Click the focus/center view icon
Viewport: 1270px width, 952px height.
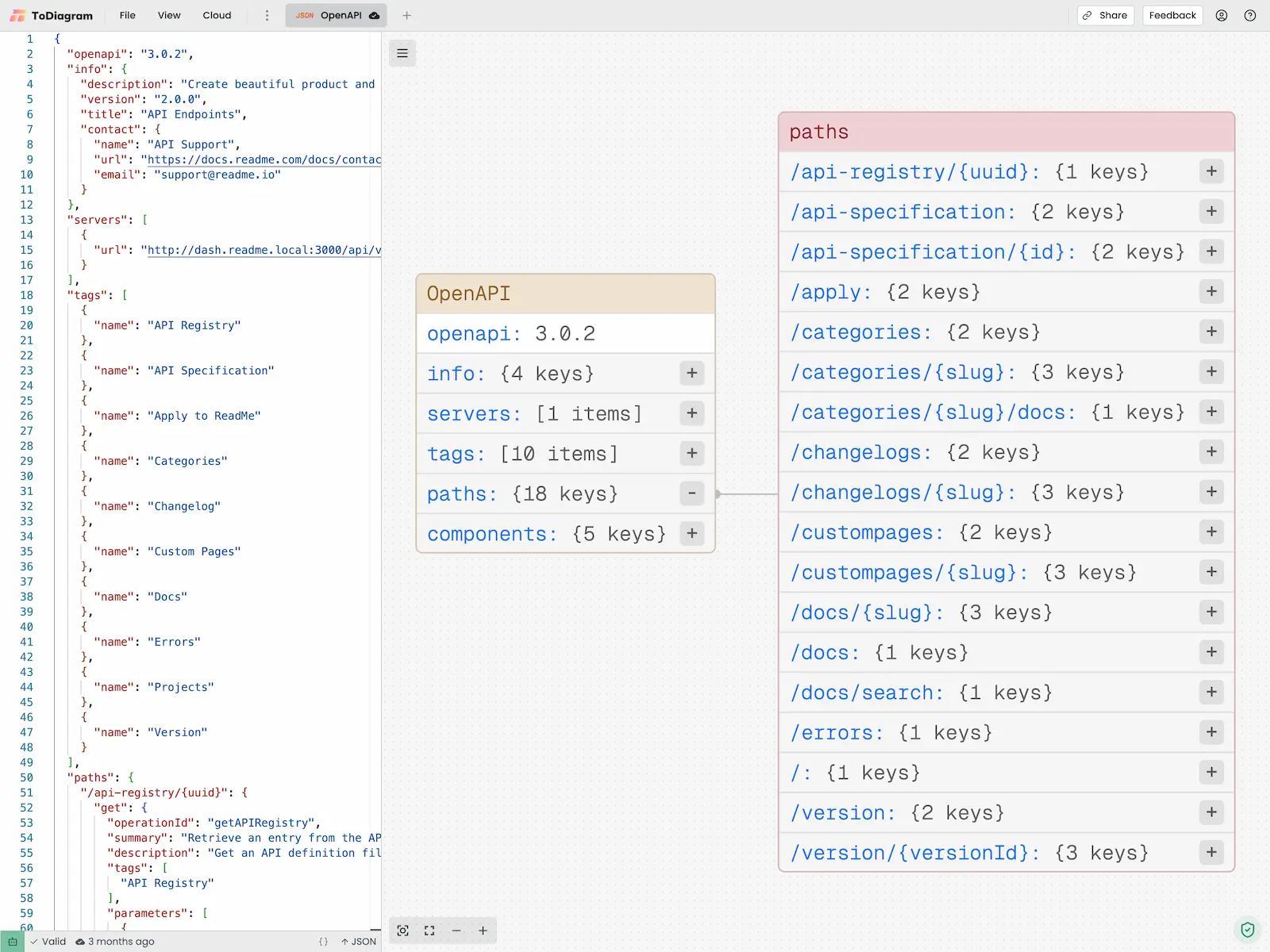(403, 931)
